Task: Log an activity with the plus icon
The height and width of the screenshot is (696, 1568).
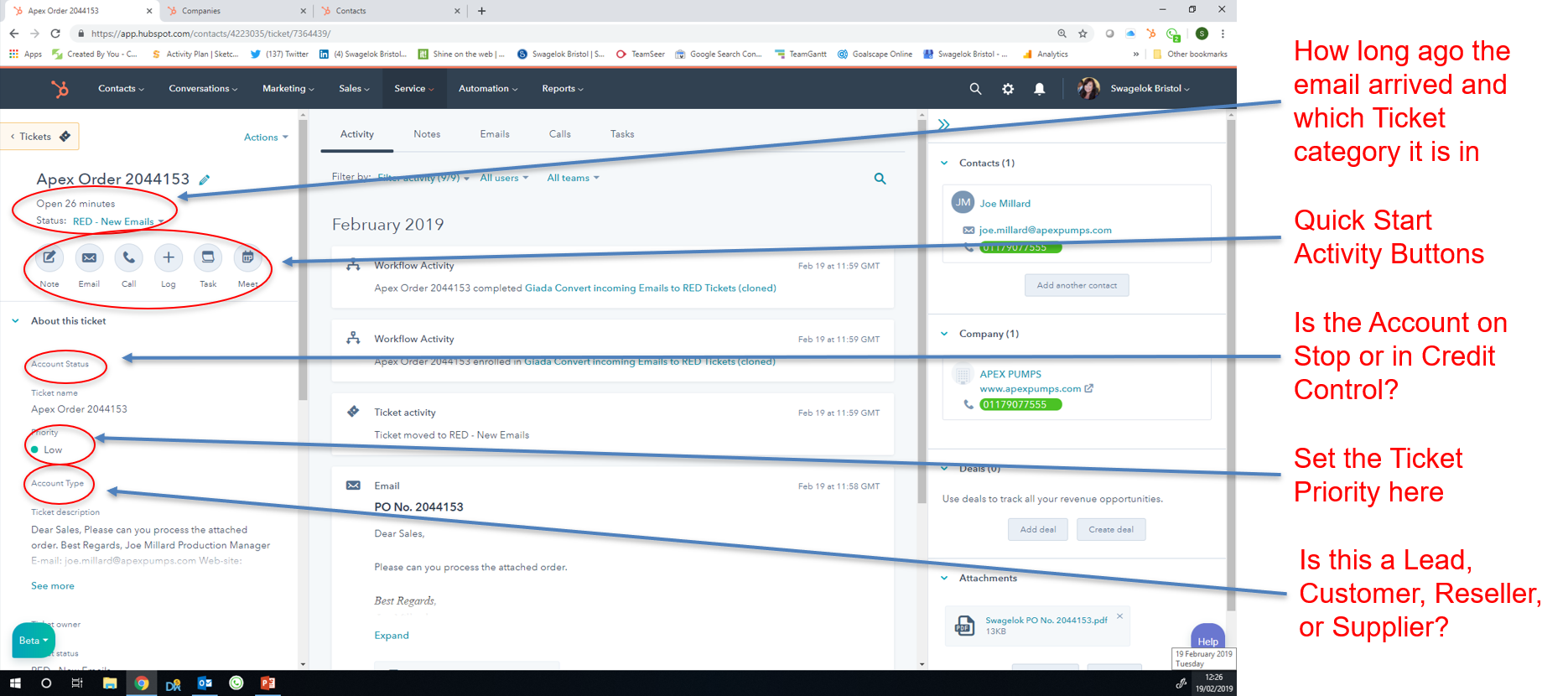Action: [x=169, y=258]
